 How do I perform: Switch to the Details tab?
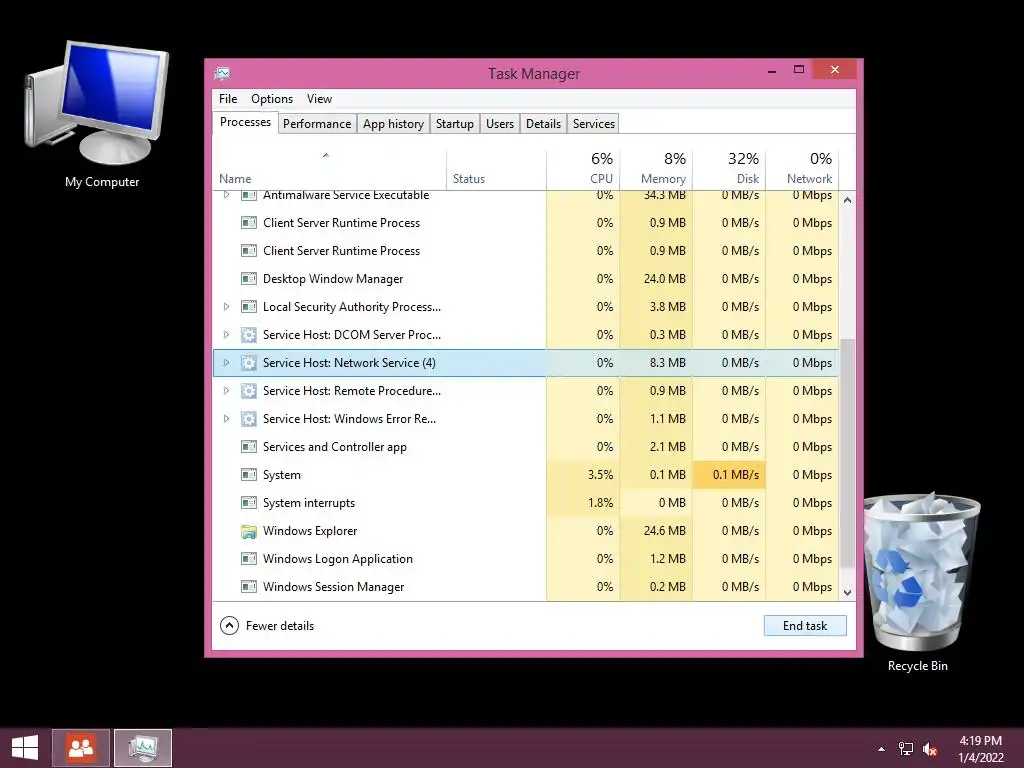[543, 123]
